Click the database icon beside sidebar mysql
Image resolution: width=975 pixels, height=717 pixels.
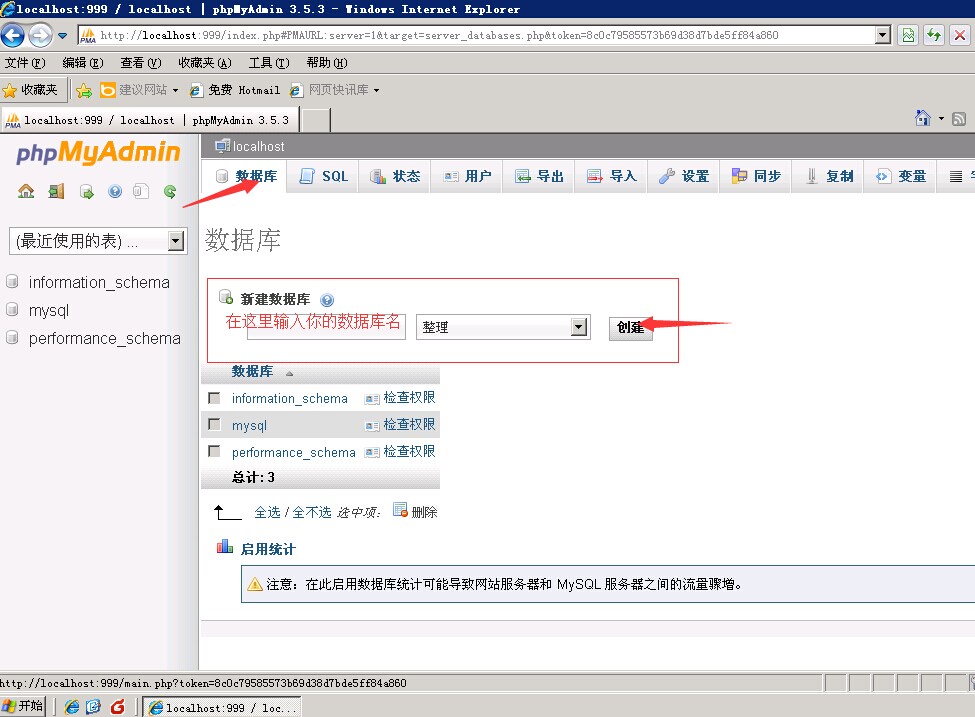point(12,309)
